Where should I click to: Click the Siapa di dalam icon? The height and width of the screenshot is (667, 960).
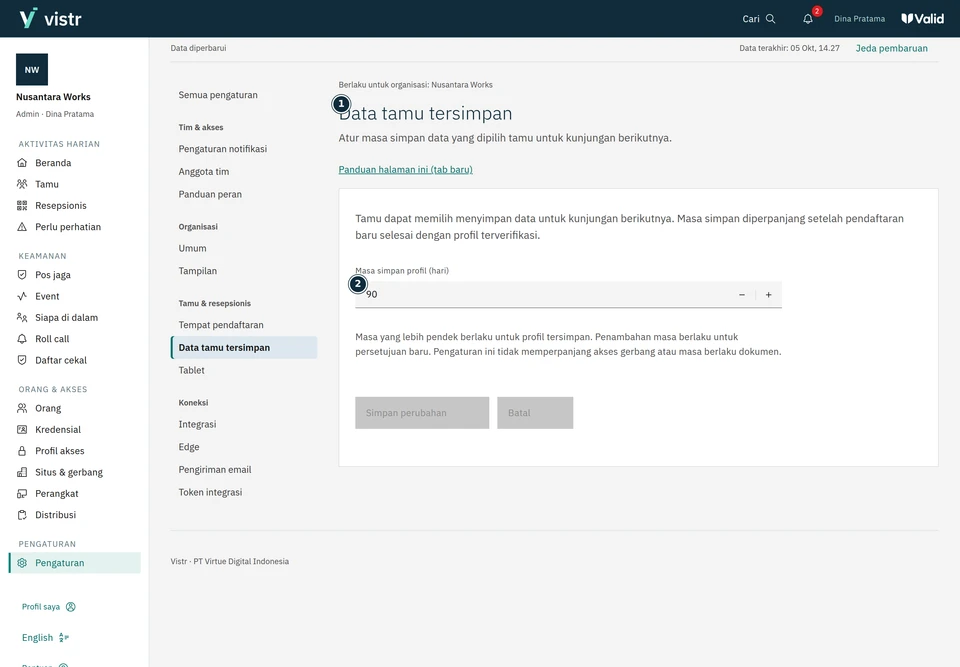coord(22,318)
